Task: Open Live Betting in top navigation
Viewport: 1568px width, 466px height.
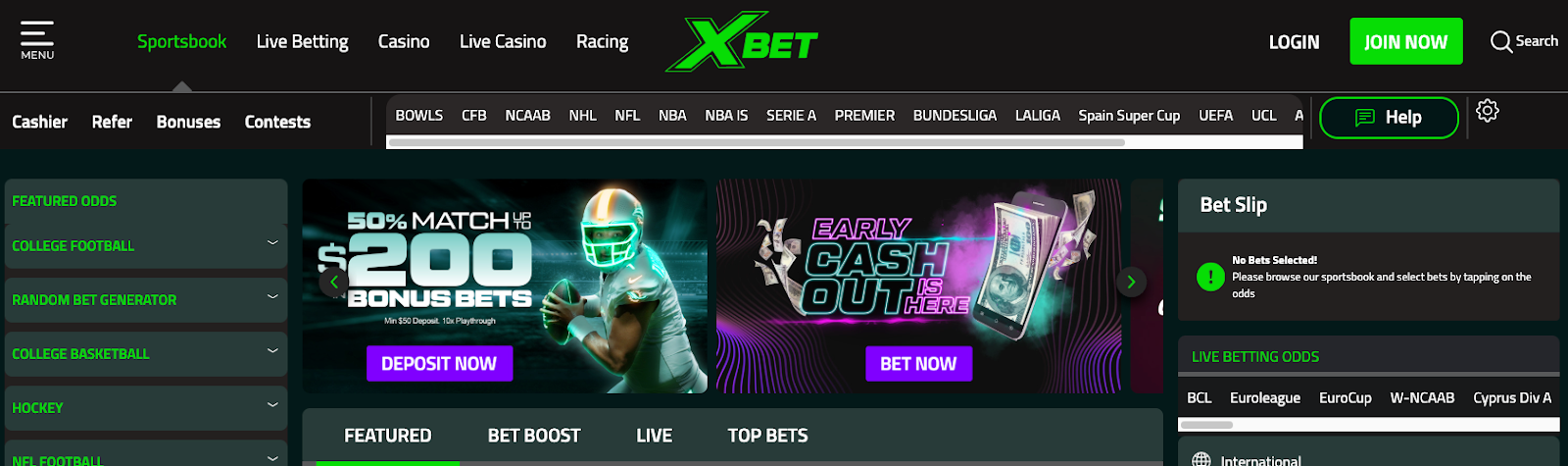Action: pos(302,41)
